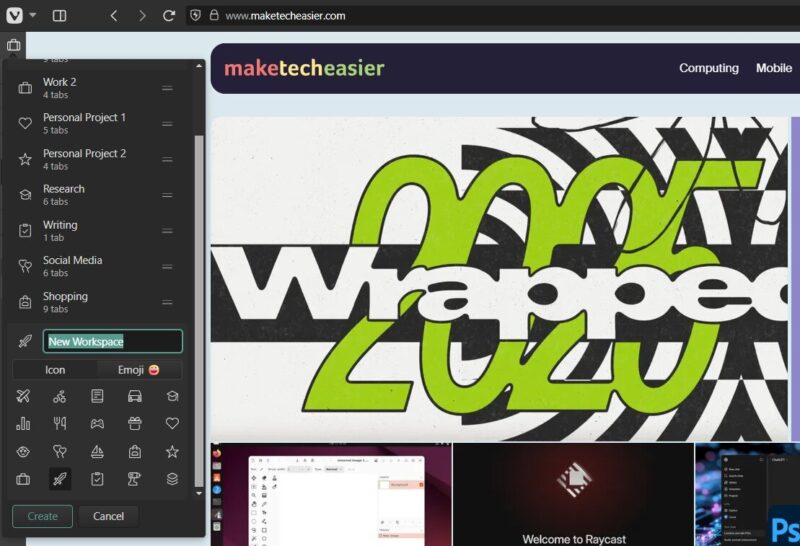Choose the cyclist icon in the icon grid
This screenshot has height=546, width=800.
[60, 396]
